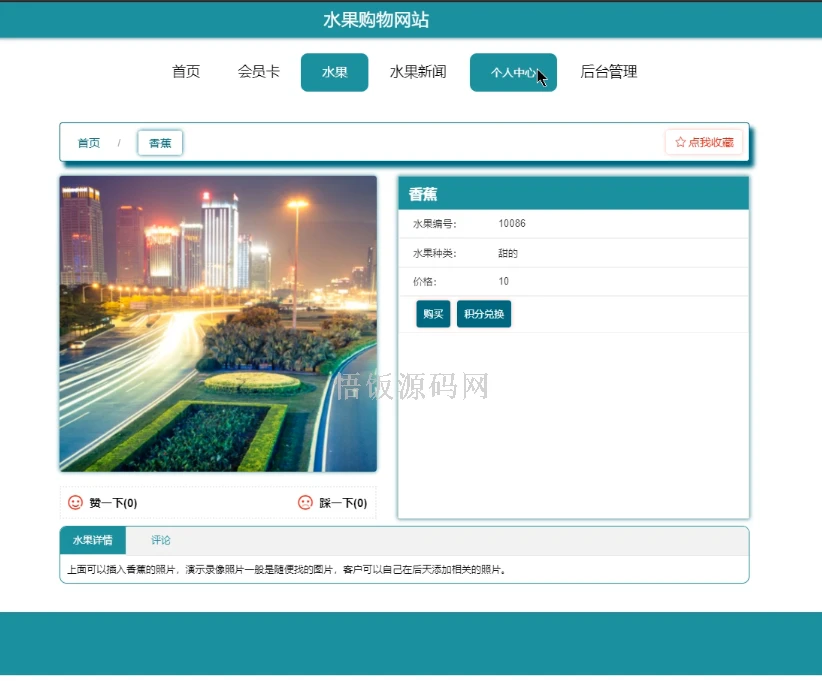
Task: Open the 首页 navigation menu item
Action: tap(185, 71)
